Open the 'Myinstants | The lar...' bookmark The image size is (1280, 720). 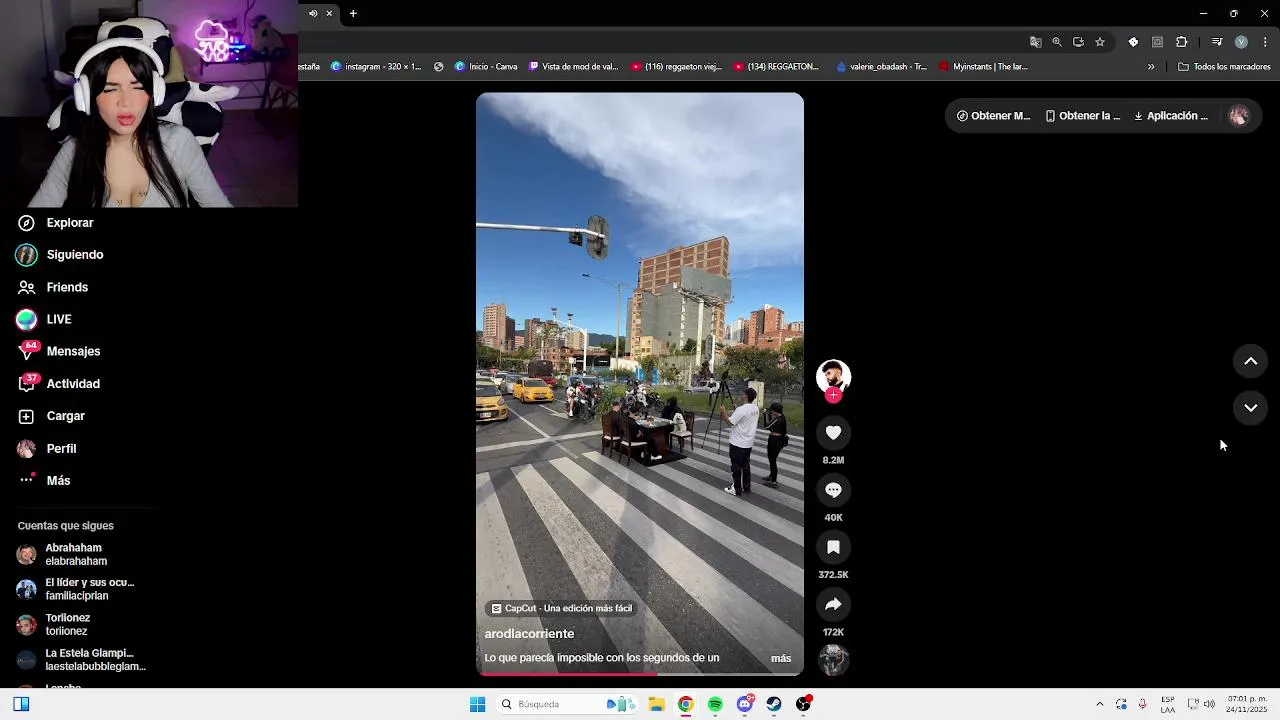pos(983,67)
